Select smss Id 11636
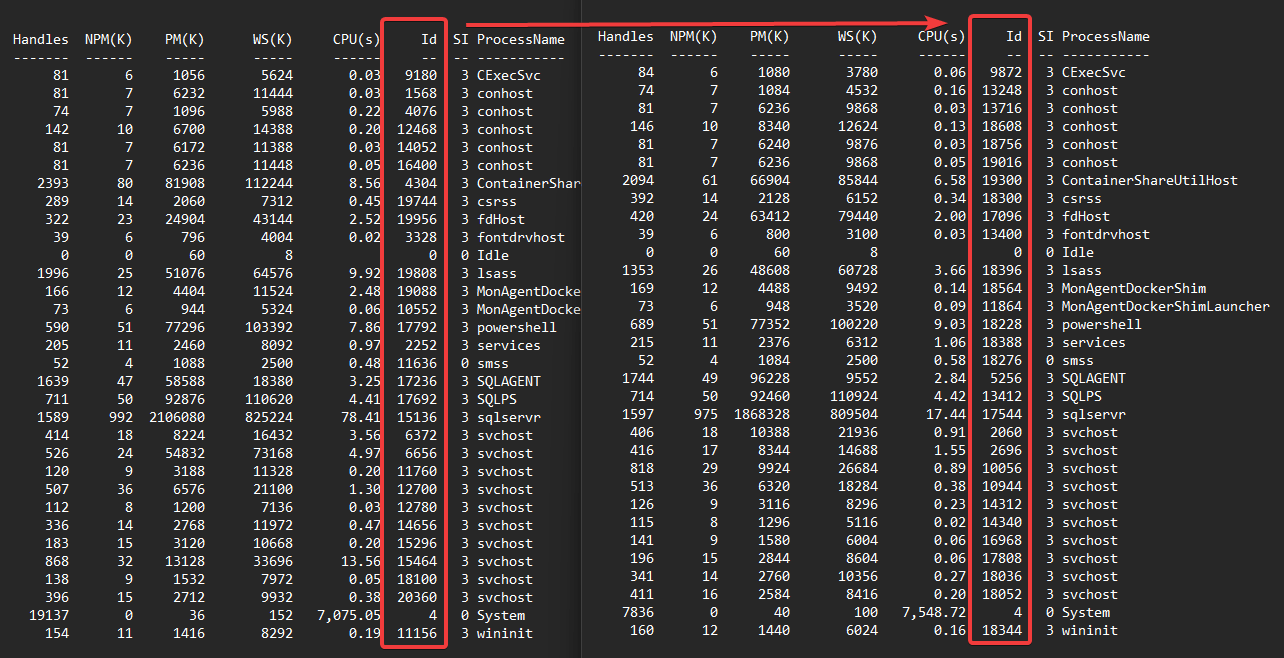 416,363
